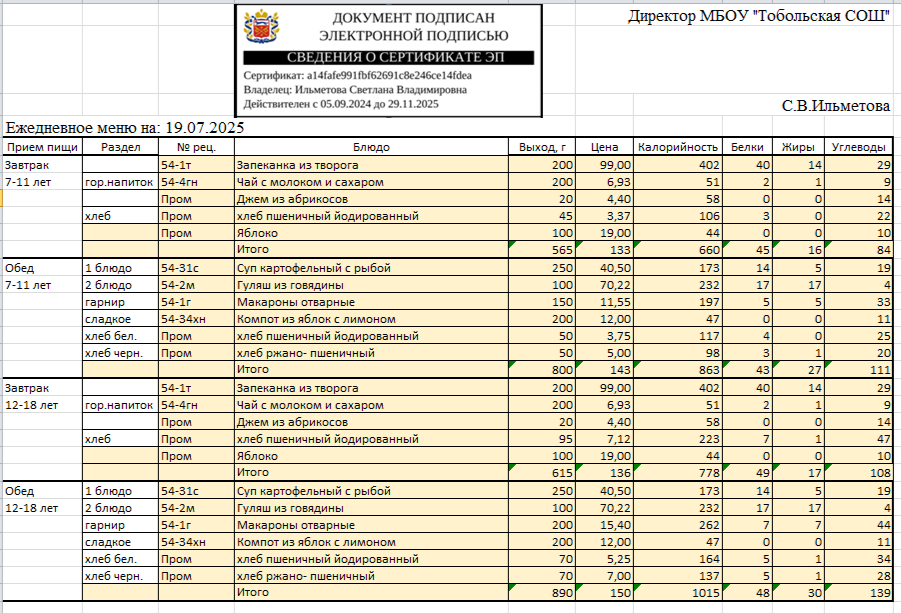Select the Итого carbs cell showing 139
Viewport: 901px width, 613px height.
pos(858,592)
